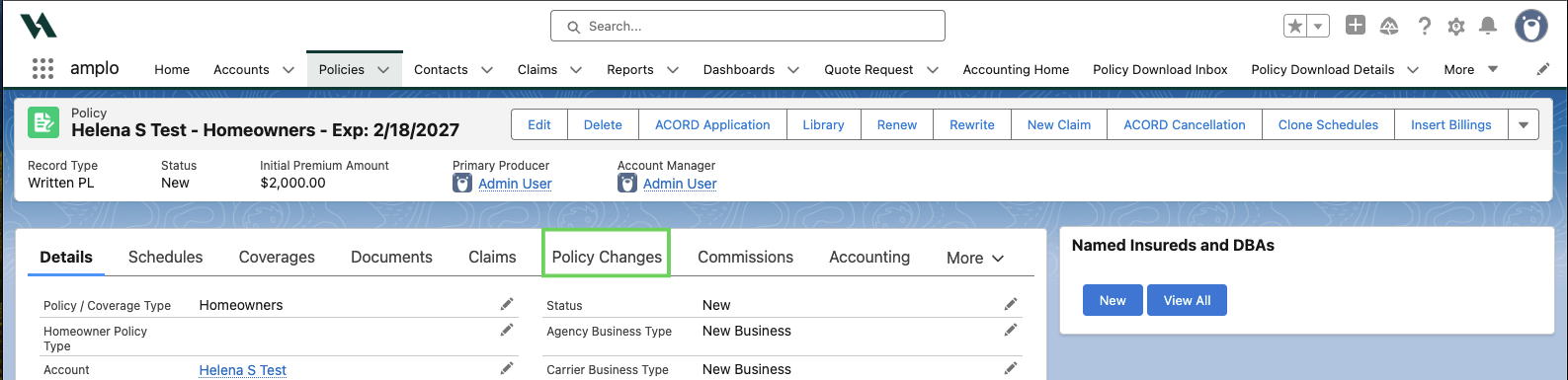
Task: Click the Edit policy button
Action: tap(539, 124)
